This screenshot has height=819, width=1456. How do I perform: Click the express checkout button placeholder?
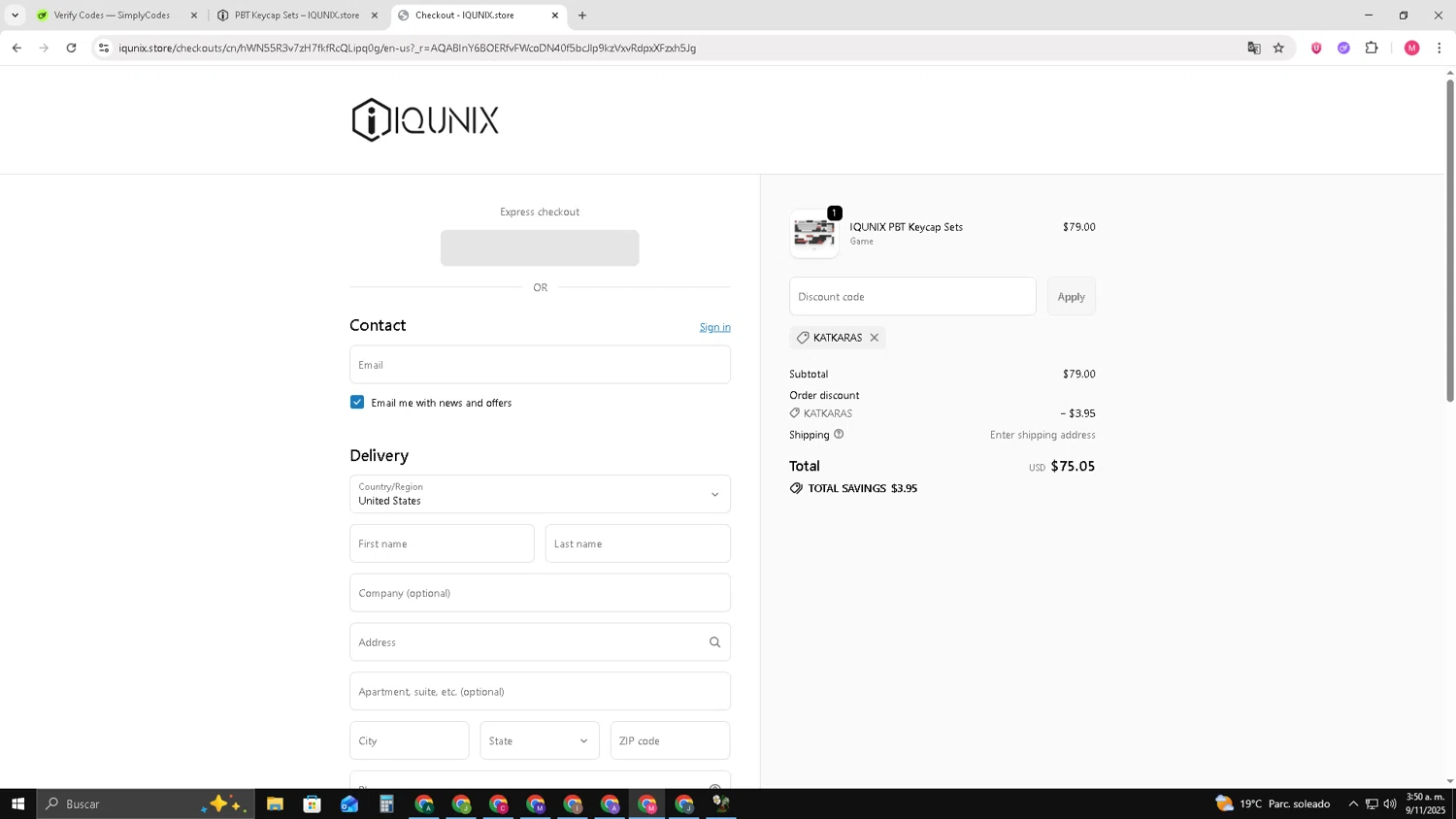(x=540, y=247)
